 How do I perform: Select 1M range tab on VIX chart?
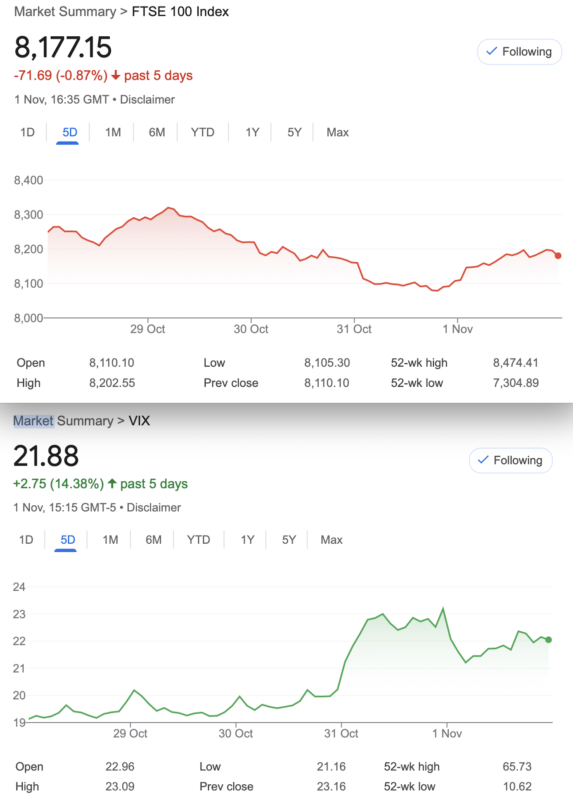pyautogui.click(x=110, y=540)
